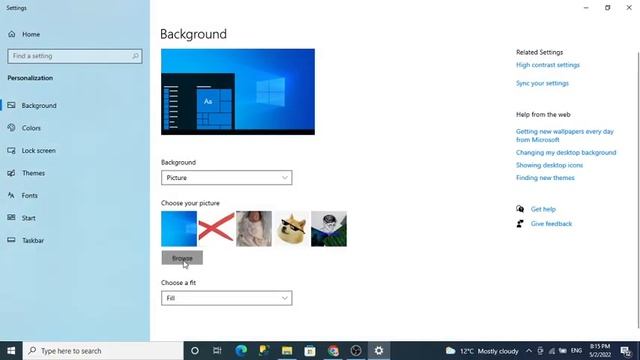640x360 pixels.
Task: Open the clock and date flyout
Action: (x=600, y=351)
